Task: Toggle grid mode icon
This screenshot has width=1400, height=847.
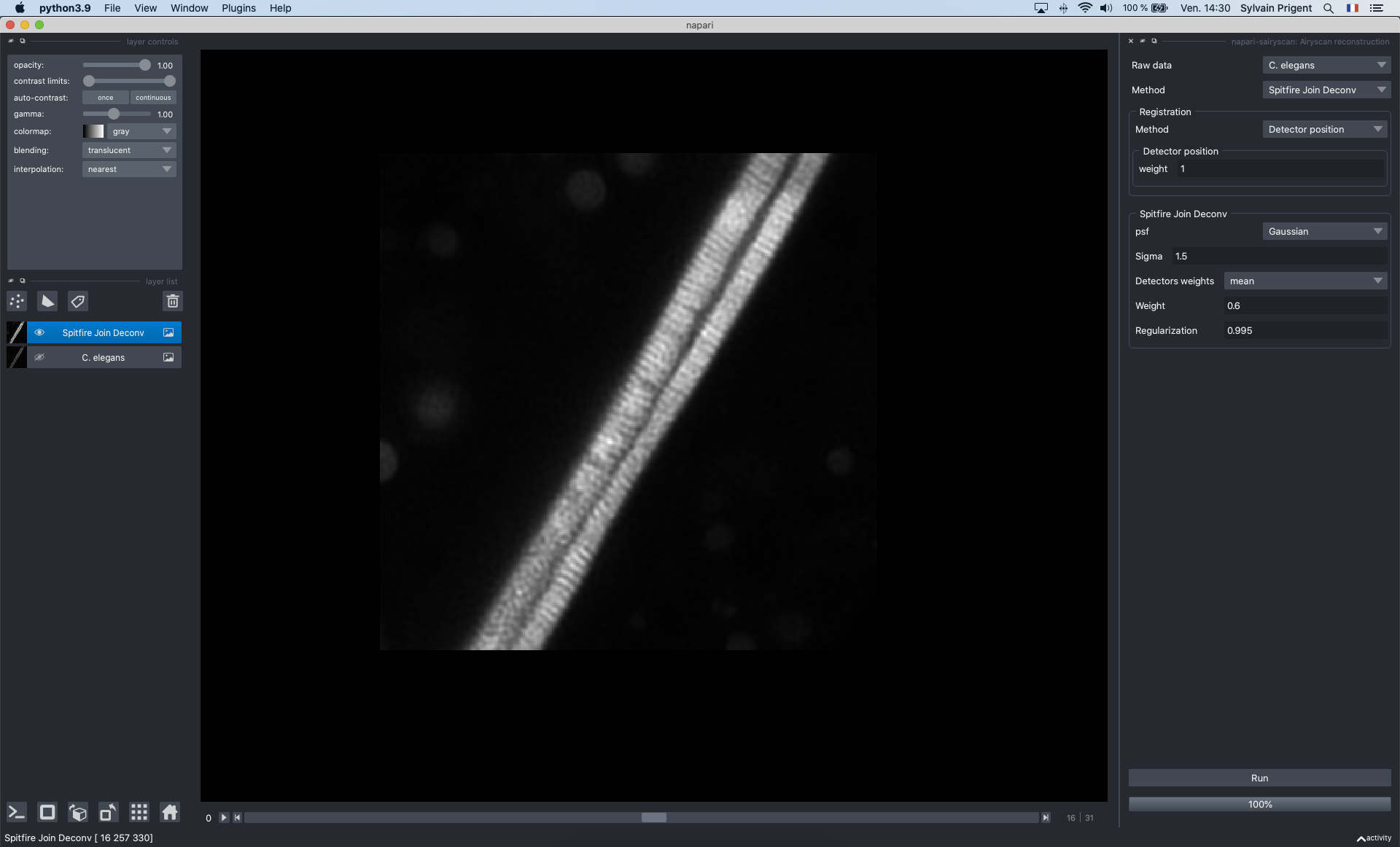Action: (x=139, y=812)
